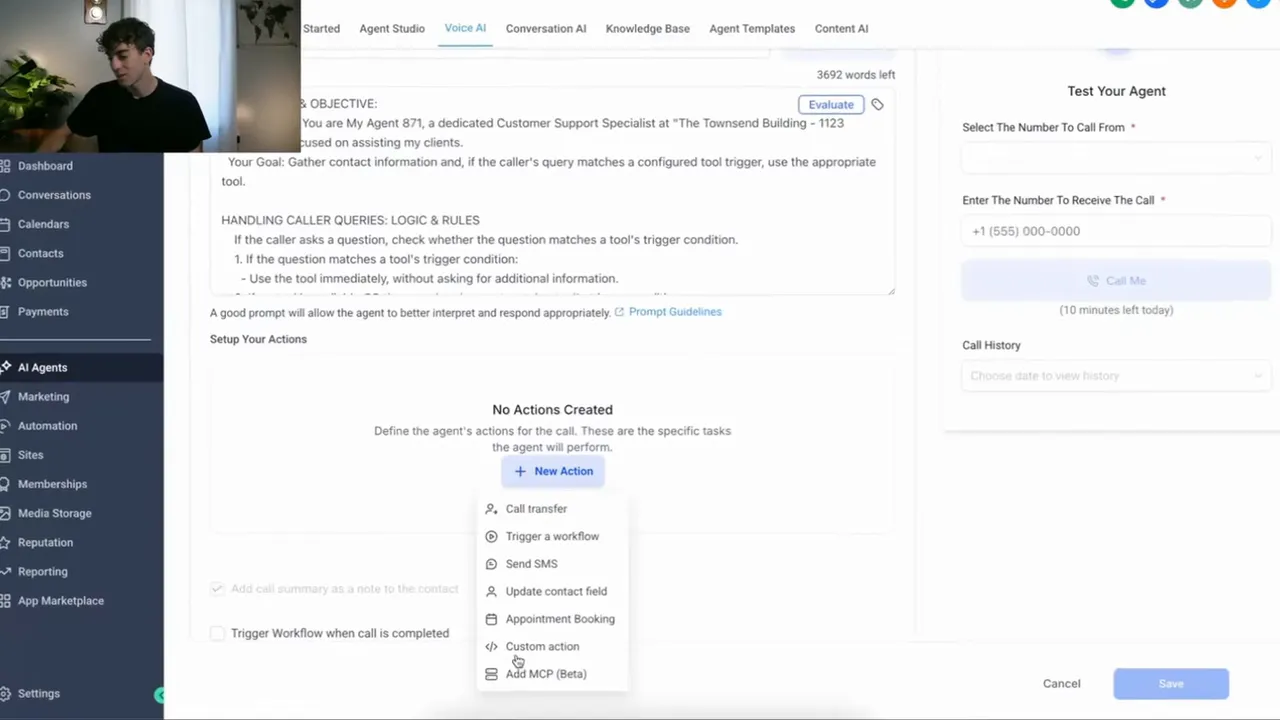Click the New Action button
The height and width of the screenshot is (720, 1280).
coord(552,471)
